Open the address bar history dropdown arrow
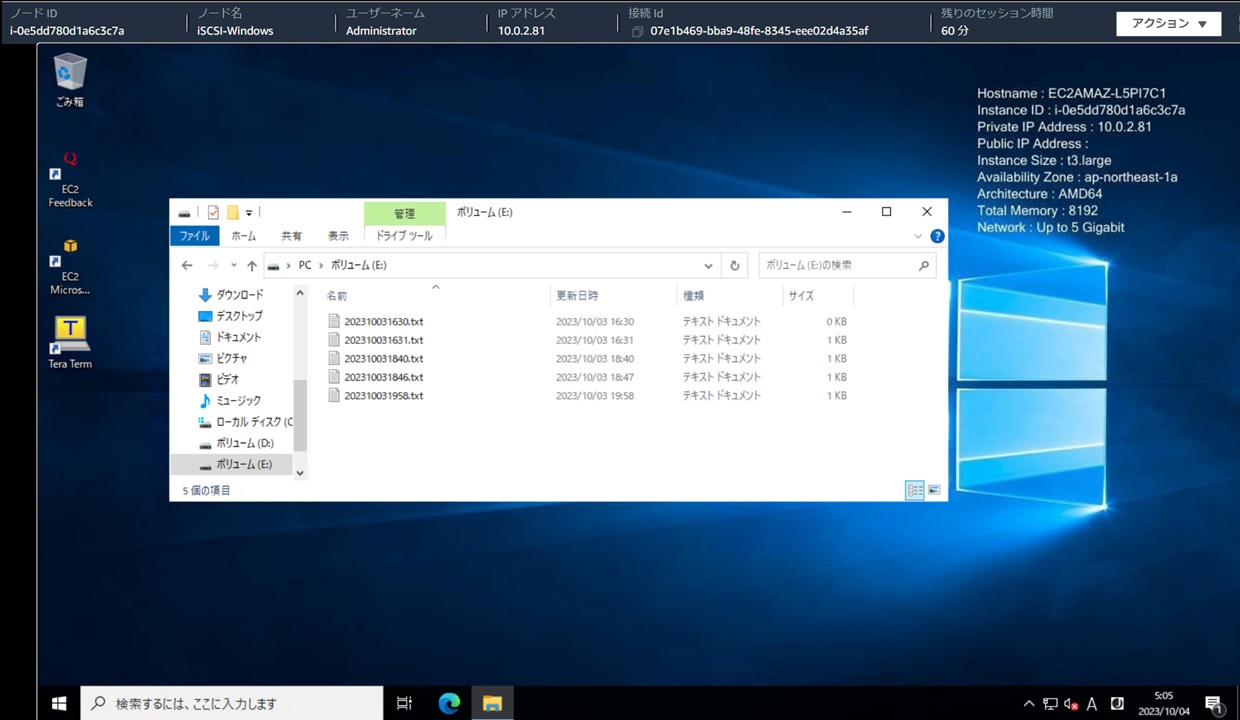 point(708,265)
